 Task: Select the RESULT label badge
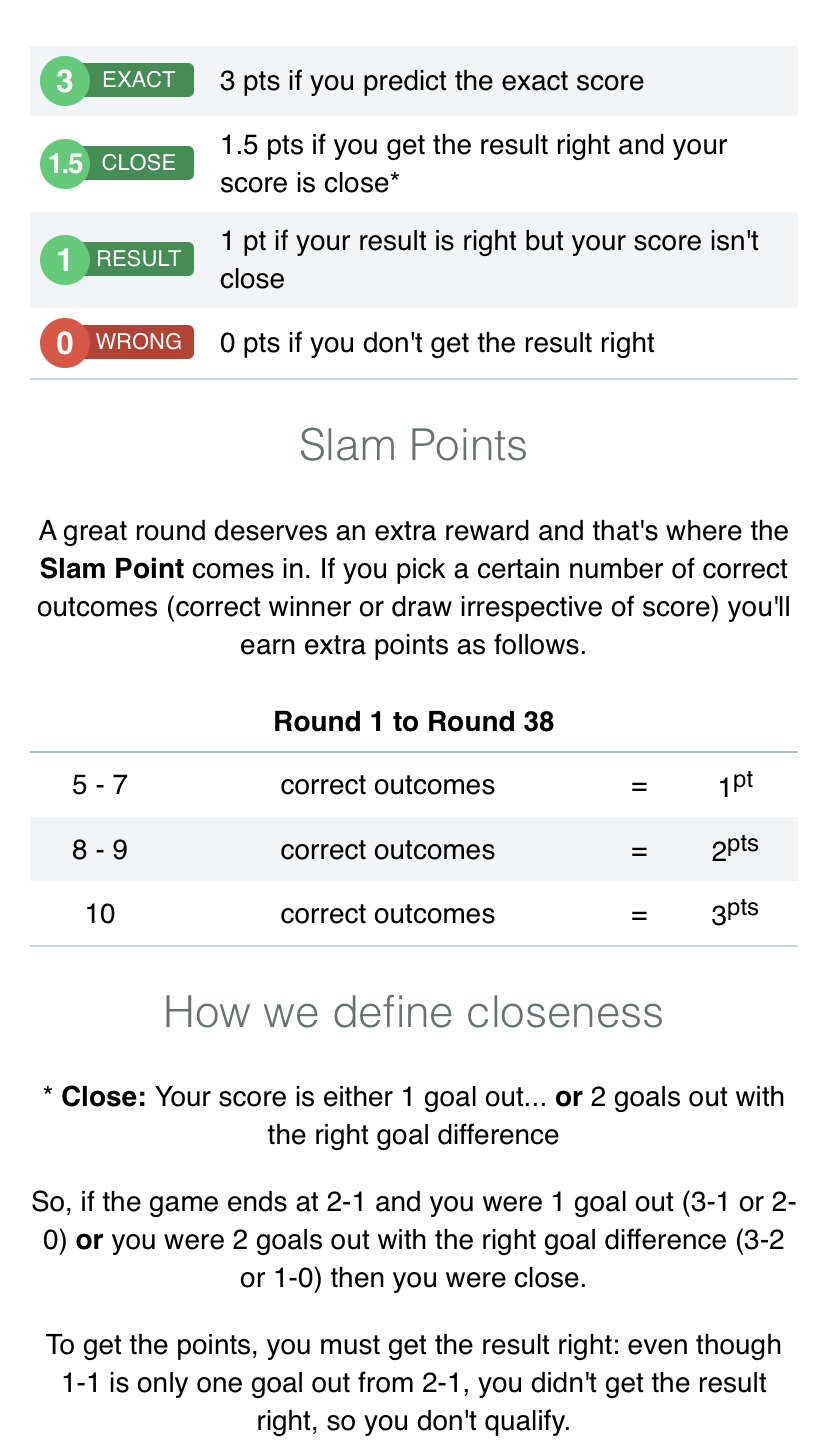(139, 259)
